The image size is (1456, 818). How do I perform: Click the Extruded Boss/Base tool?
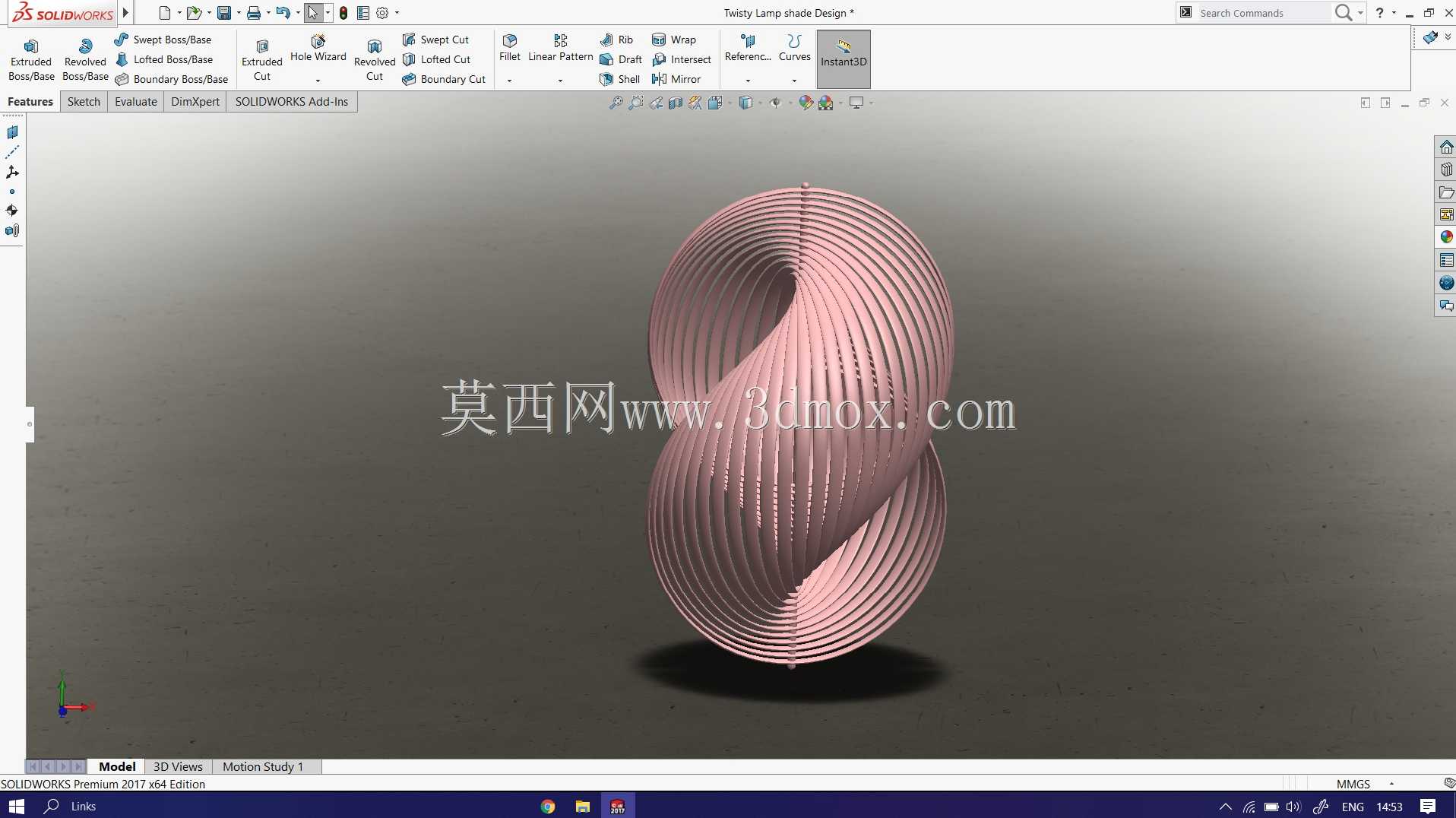point(31,59)
